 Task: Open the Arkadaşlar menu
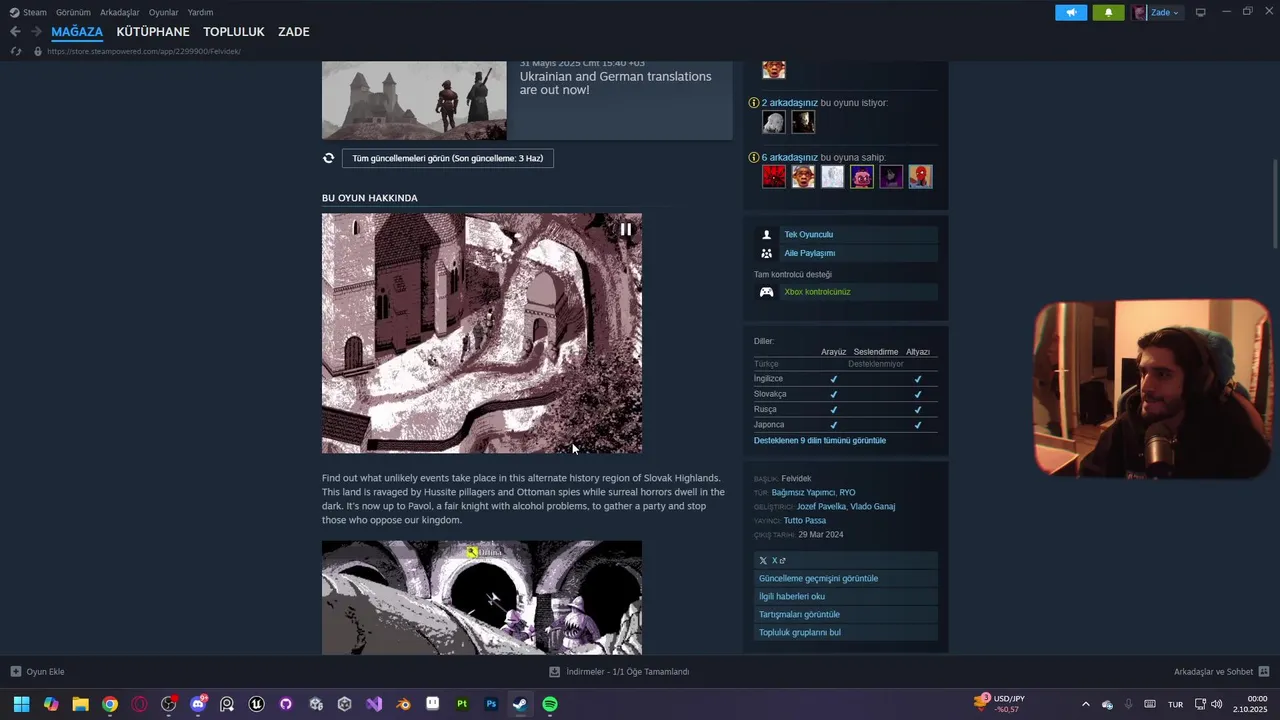pos(120,12)
